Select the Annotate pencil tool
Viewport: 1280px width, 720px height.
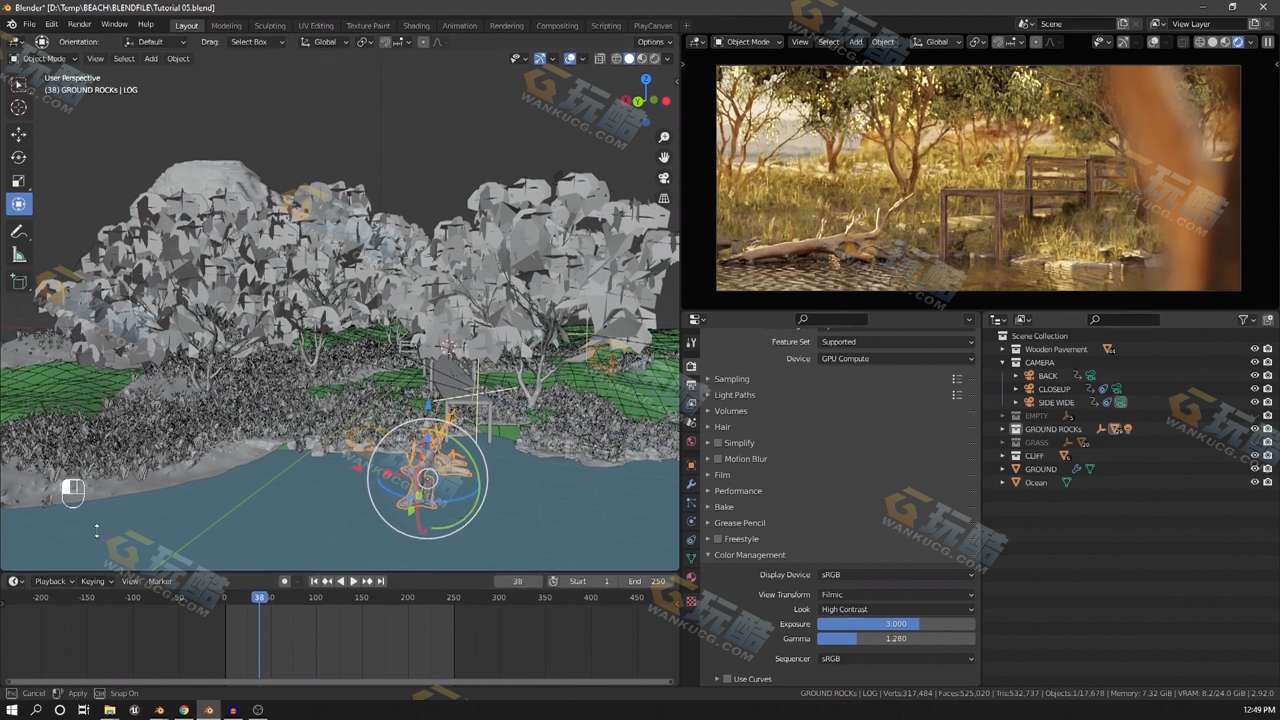(x=19, y=231)
